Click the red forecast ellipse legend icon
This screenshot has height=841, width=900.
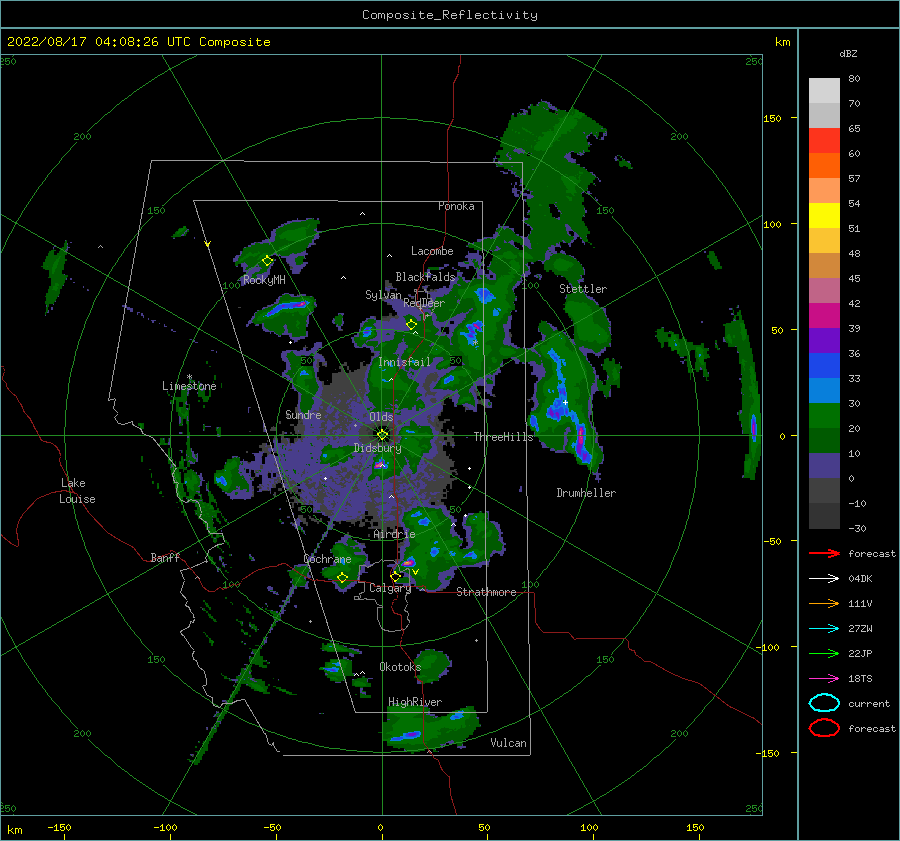824,728
